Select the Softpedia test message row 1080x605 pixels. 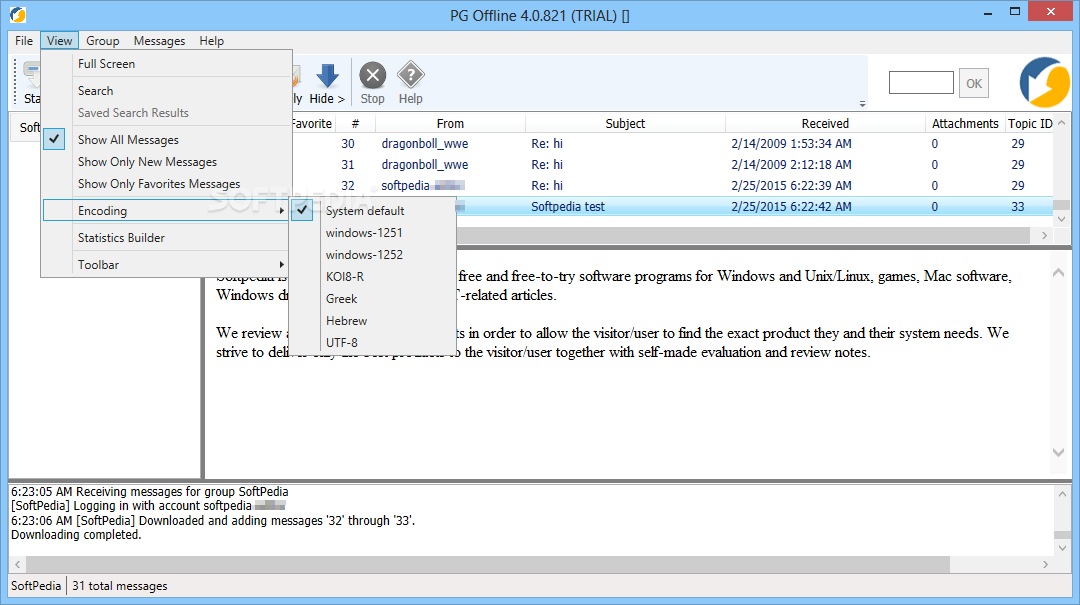click(x=754, y=207)
